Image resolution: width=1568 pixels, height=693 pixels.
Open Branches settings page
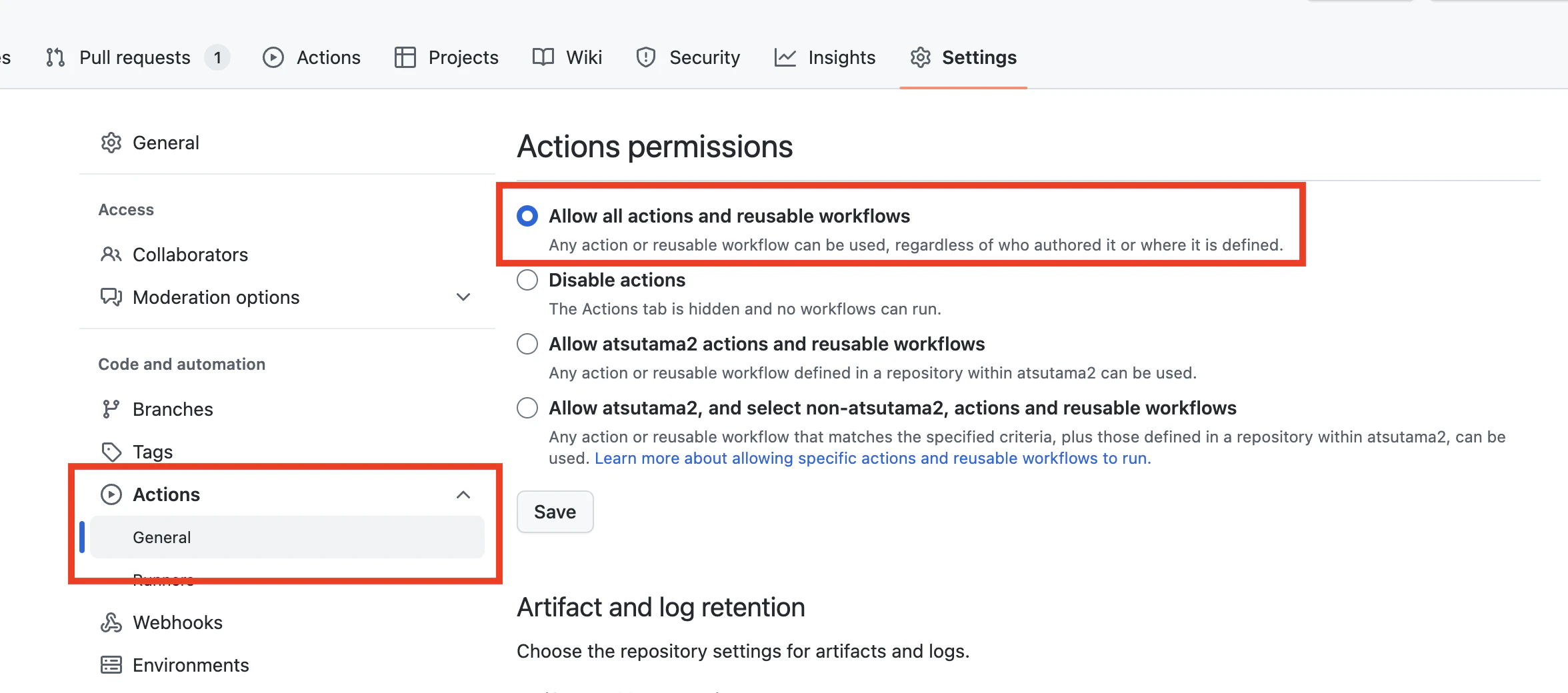pos(287,409)
